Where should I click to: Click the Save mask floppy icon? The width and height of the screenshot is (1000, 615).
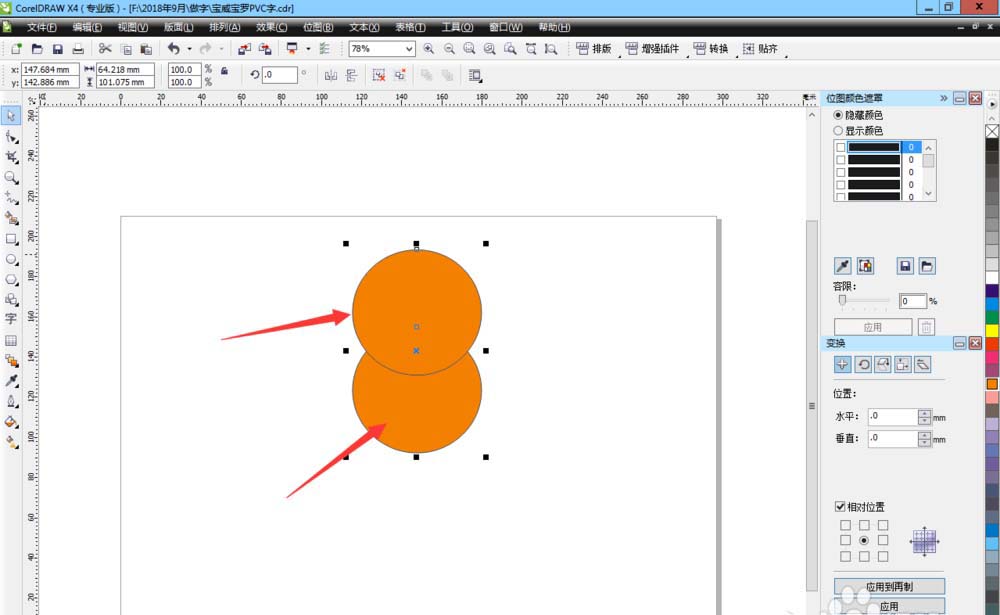coord(905,266)
